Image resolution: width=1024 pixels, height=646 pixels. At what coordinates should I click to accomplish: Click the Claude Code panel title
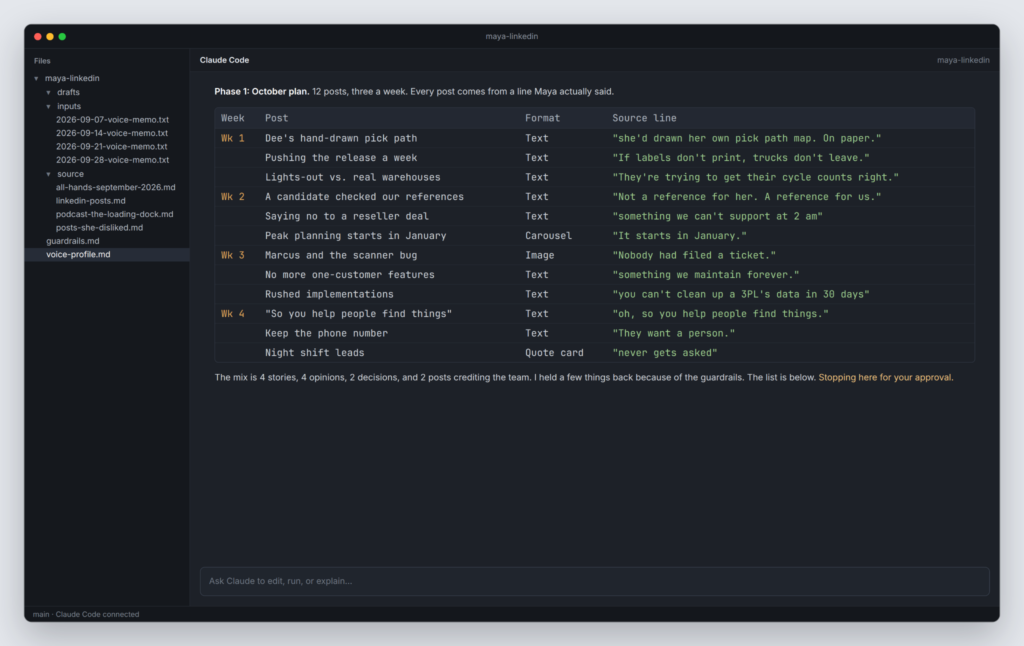tap(224, 60)
